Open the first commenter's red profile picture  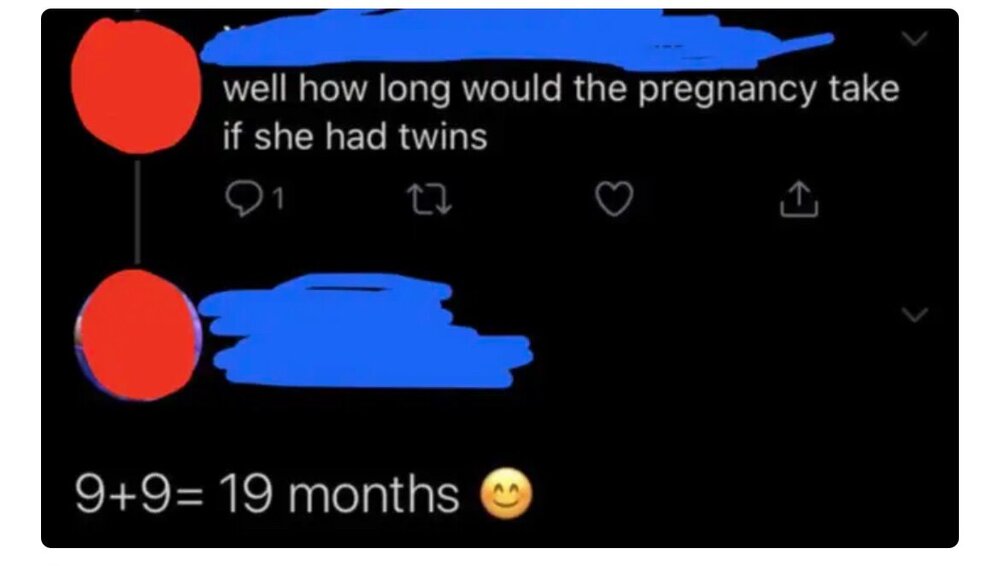pos(135,86)
